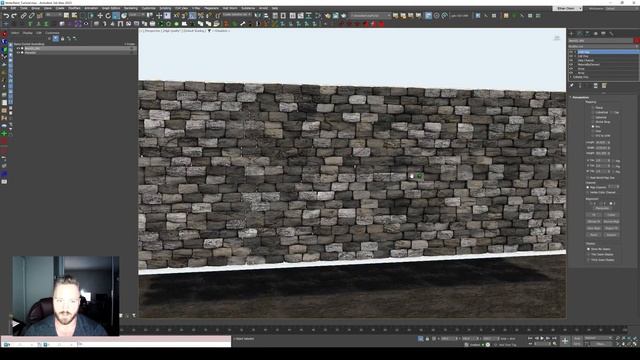The height and width of the screenshot is (360, 640).
Task: Switch to the Create command panel tab
Action: 571,33
